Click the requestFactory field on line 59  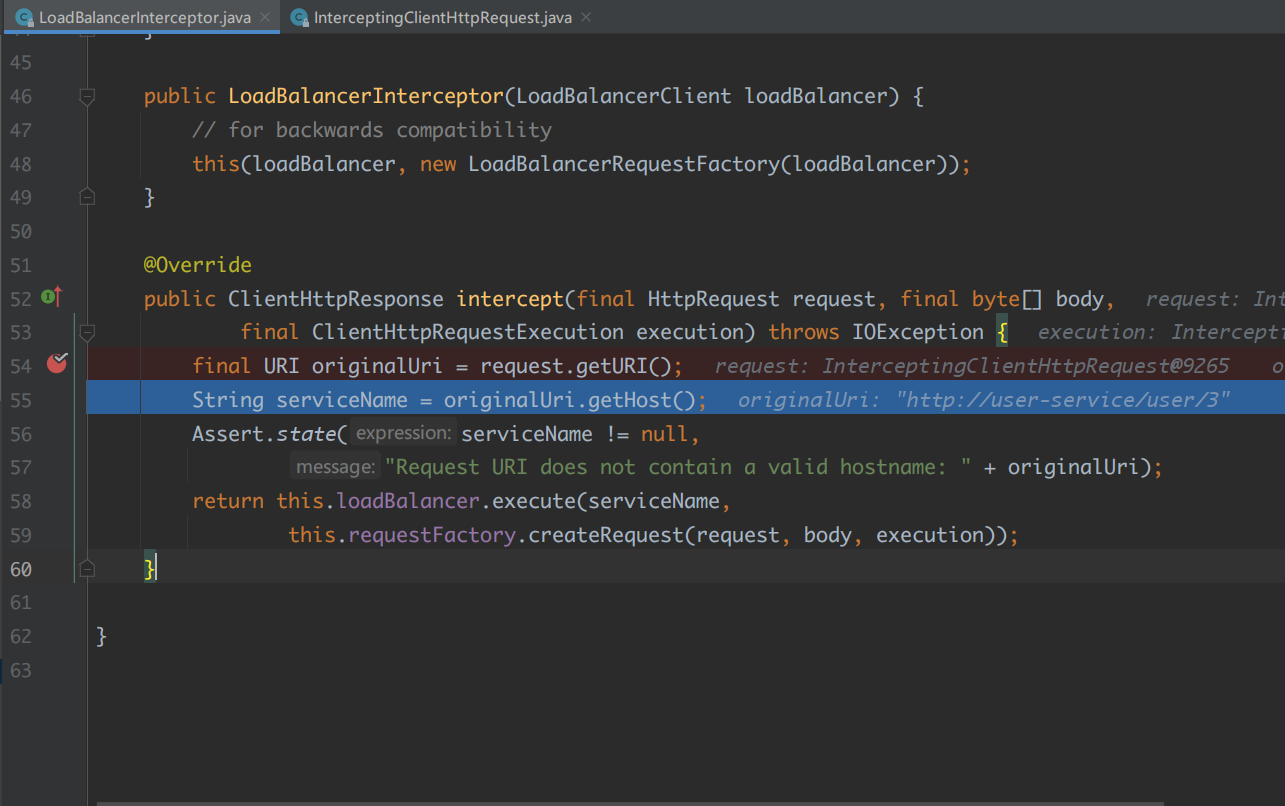point(432,535)
